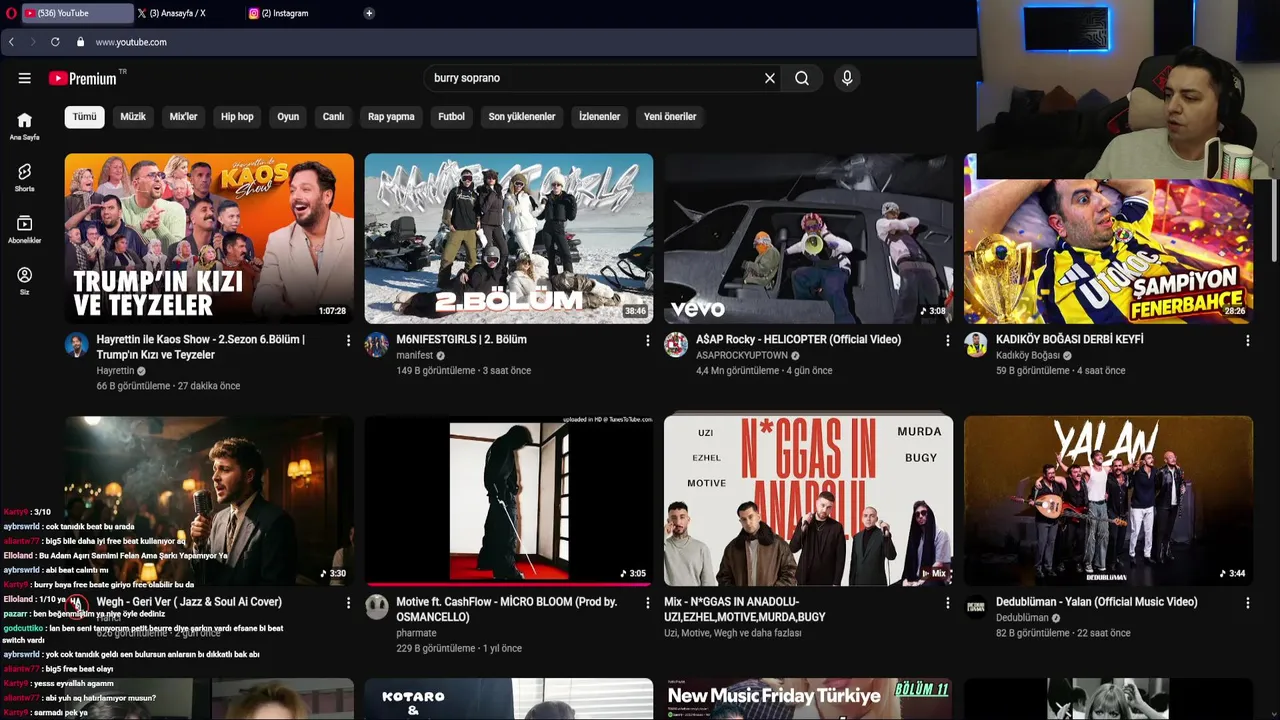Click the YouTube Premium logo
1280x720 pixels.
(83, 78)
